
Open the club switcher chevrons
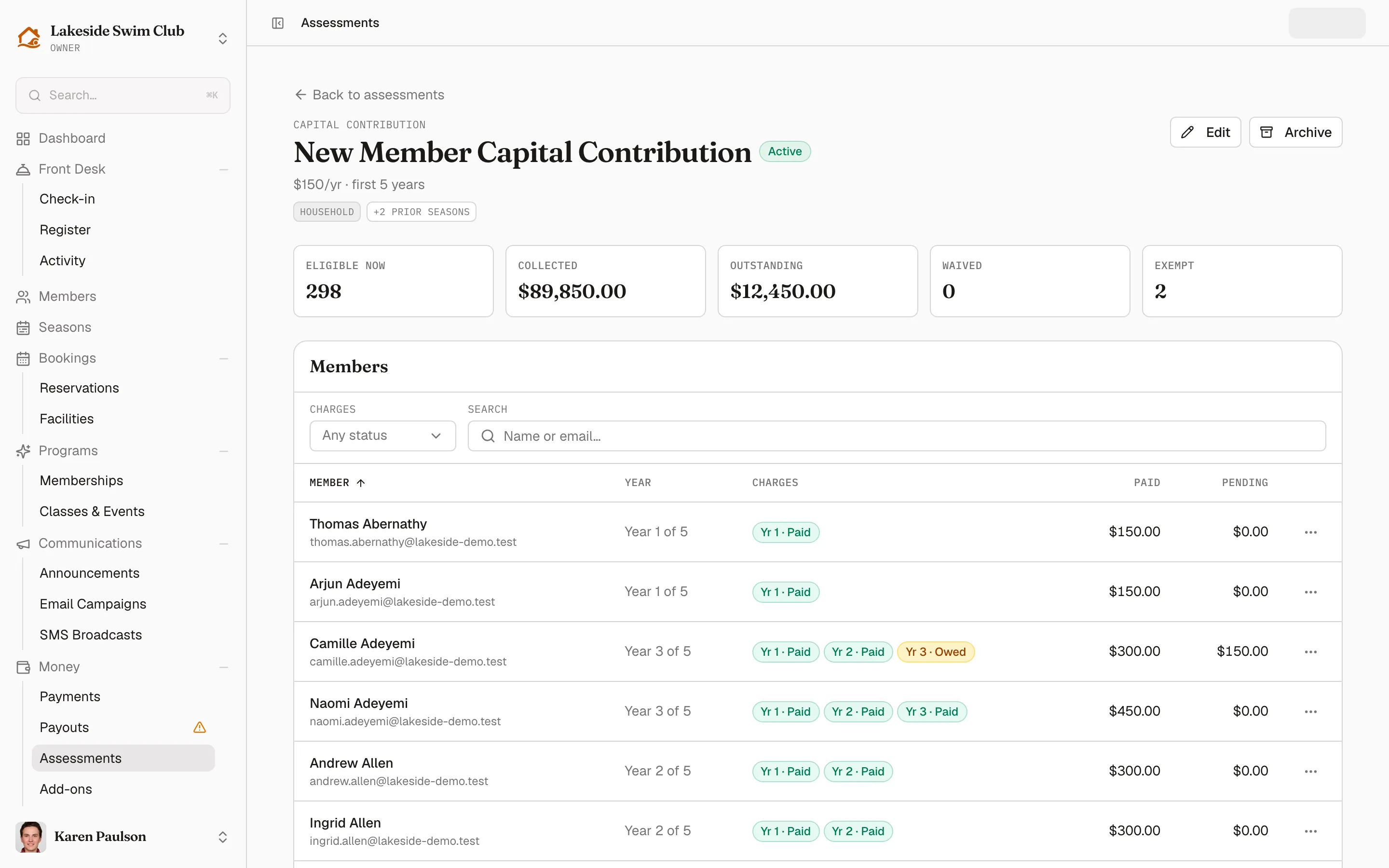coord(223,39)
